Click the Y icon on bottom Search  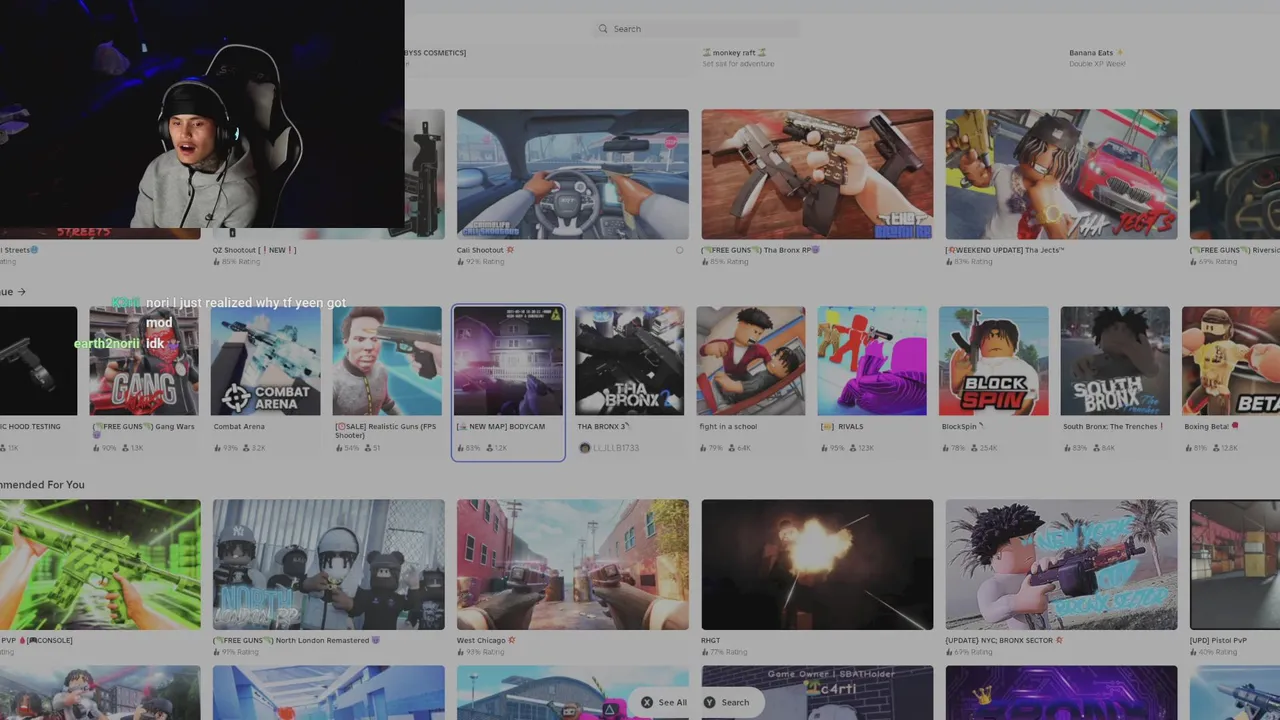(x=710, y=702)
